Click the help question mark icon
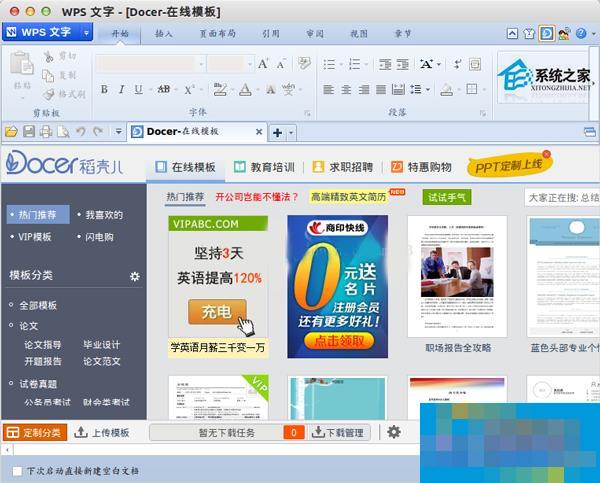 581,34
